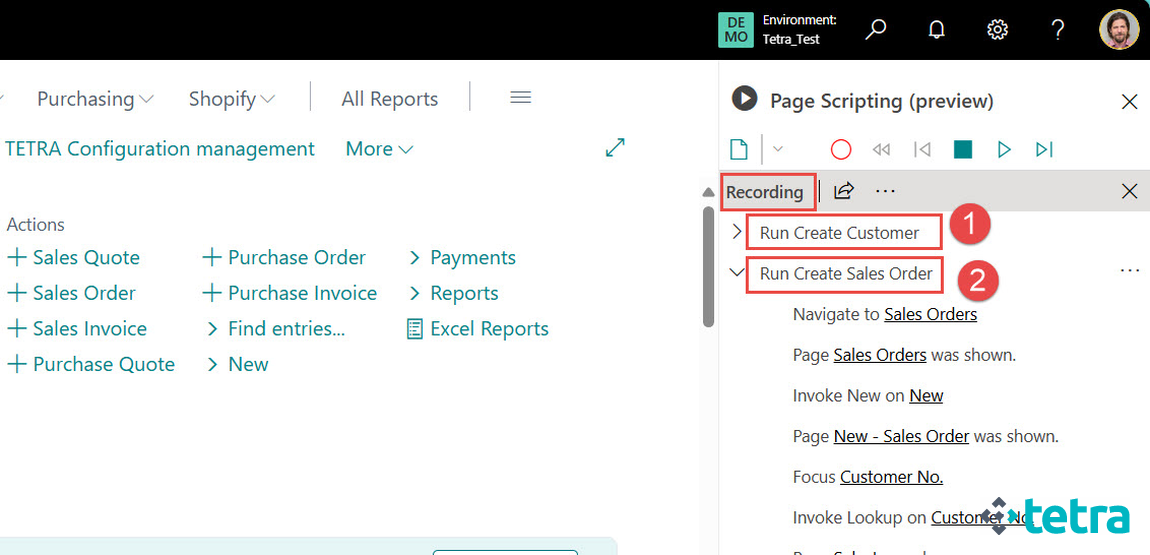Click the expand page arrows icon
This screenshot has height=555, width=1150.
pos(615,147)
